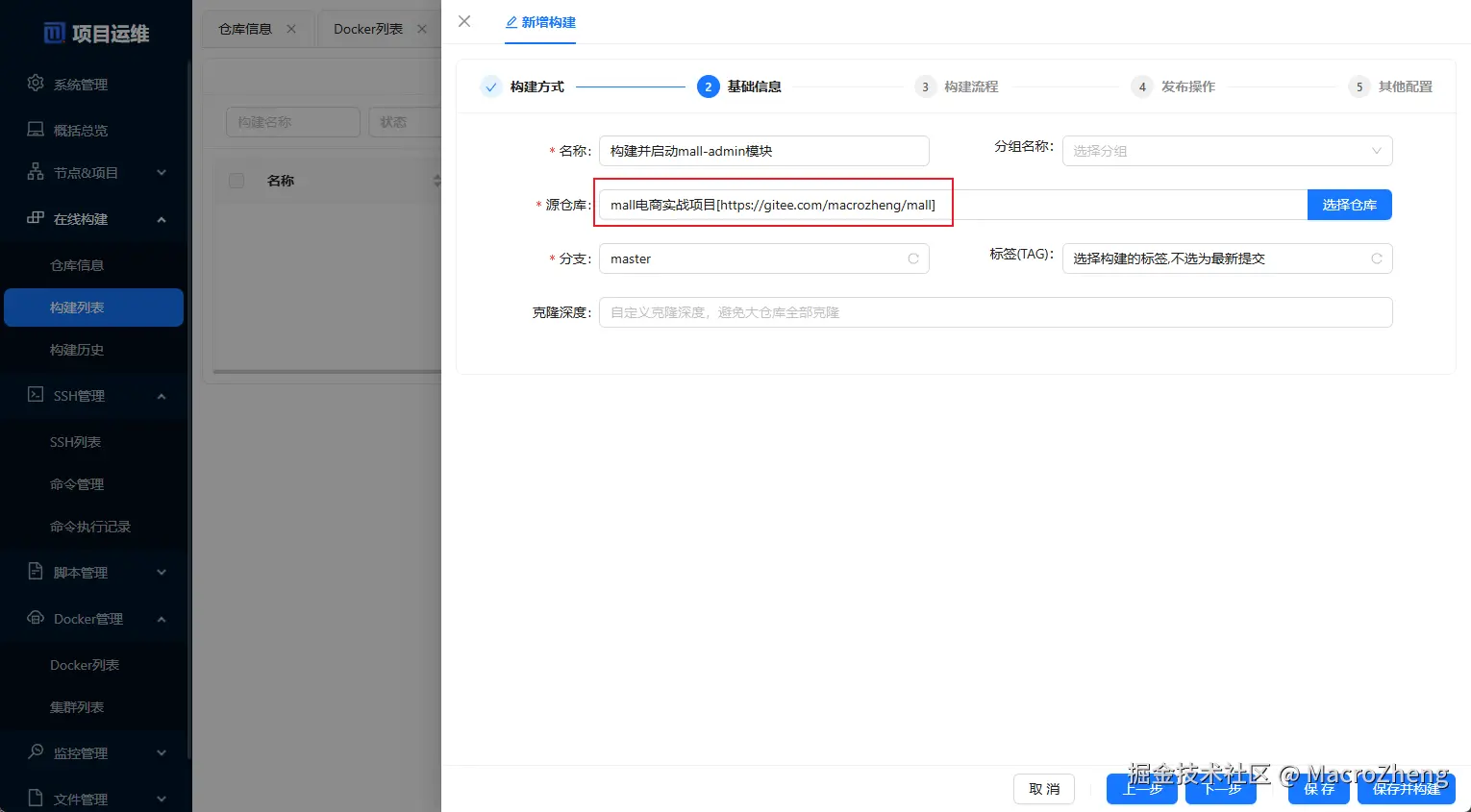Viewport: 1471px width, 812px height.
Task: Collapse the SSH管理 menu chevron
Action: coord(162,396)
